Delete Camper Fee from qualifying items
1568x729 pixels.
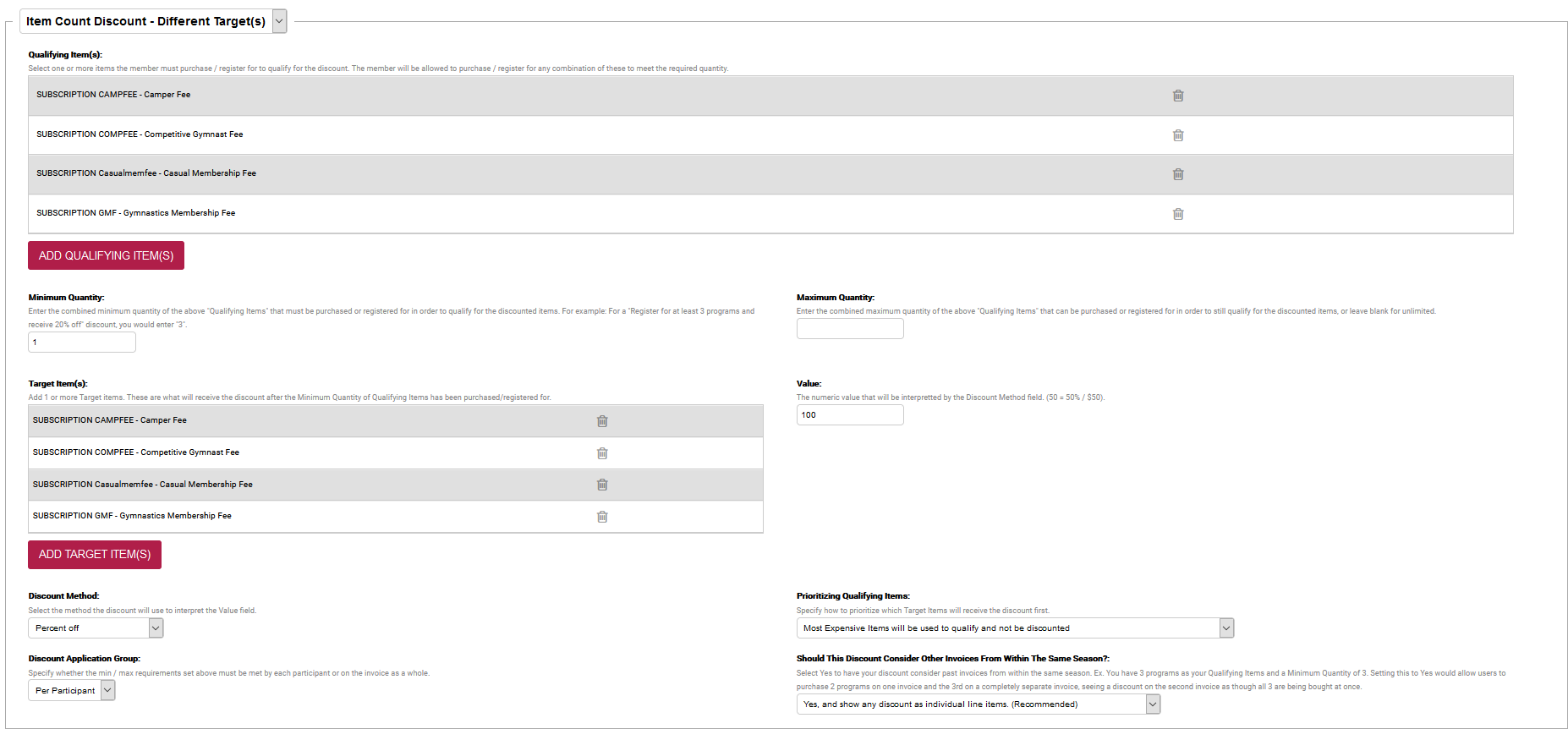pyautogui.click(x=1177, y=96)
